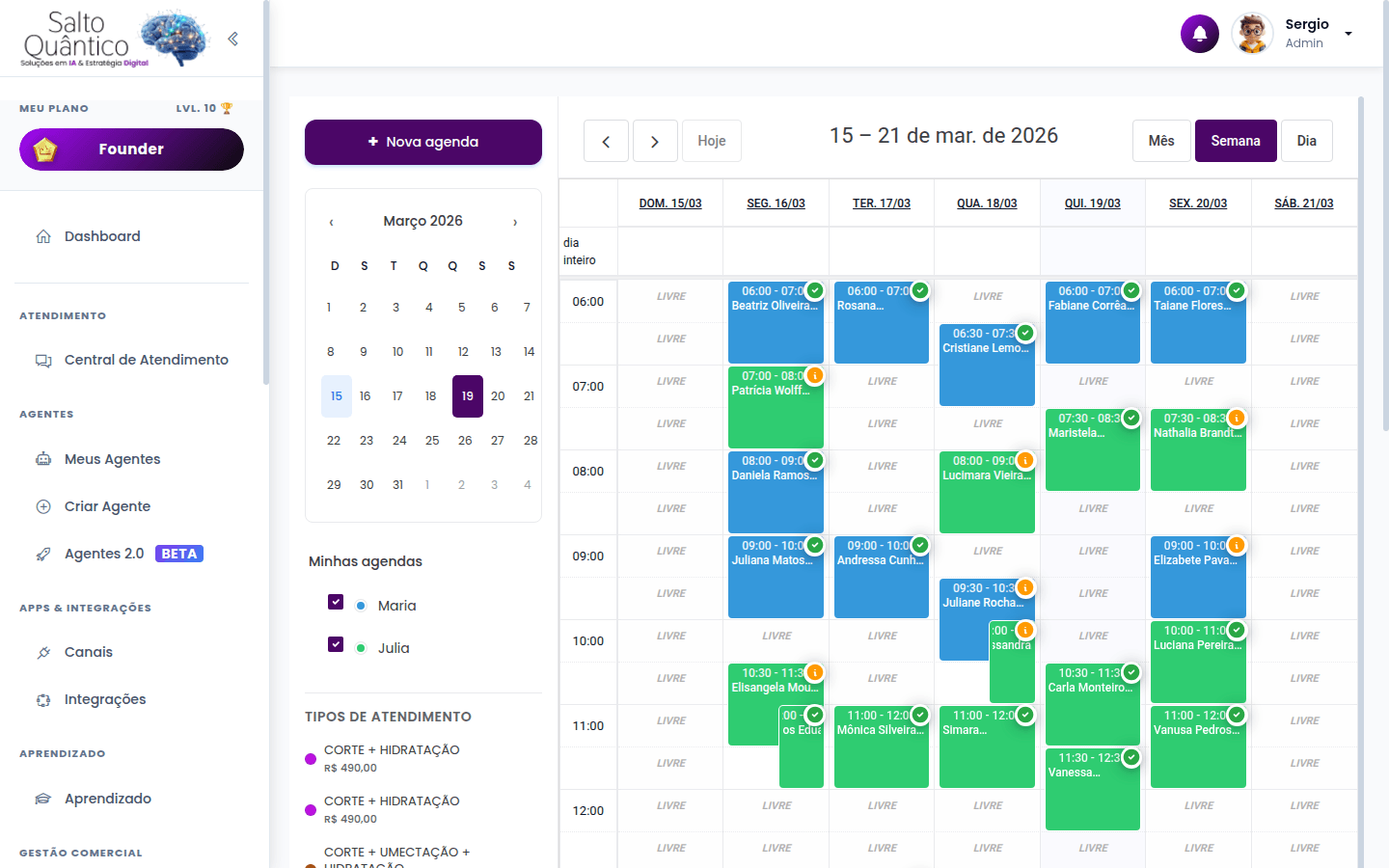Click the Meus Agentes robot icon

click(x=43, y=459)
